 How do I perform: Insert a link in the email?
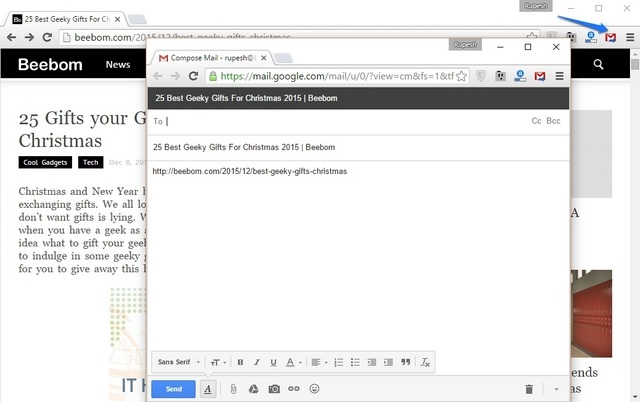pyautogui.click(x=294, y=389)
